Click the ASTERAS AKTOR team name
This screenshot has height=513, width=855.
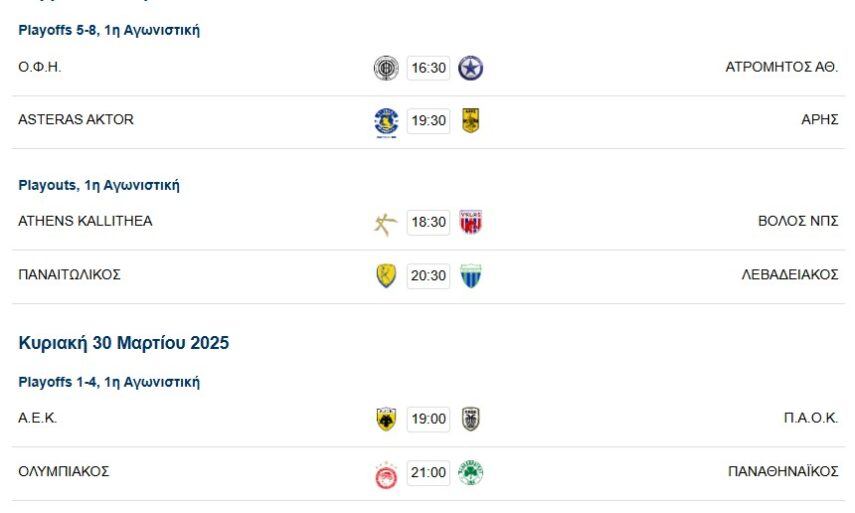click(76, 120)
